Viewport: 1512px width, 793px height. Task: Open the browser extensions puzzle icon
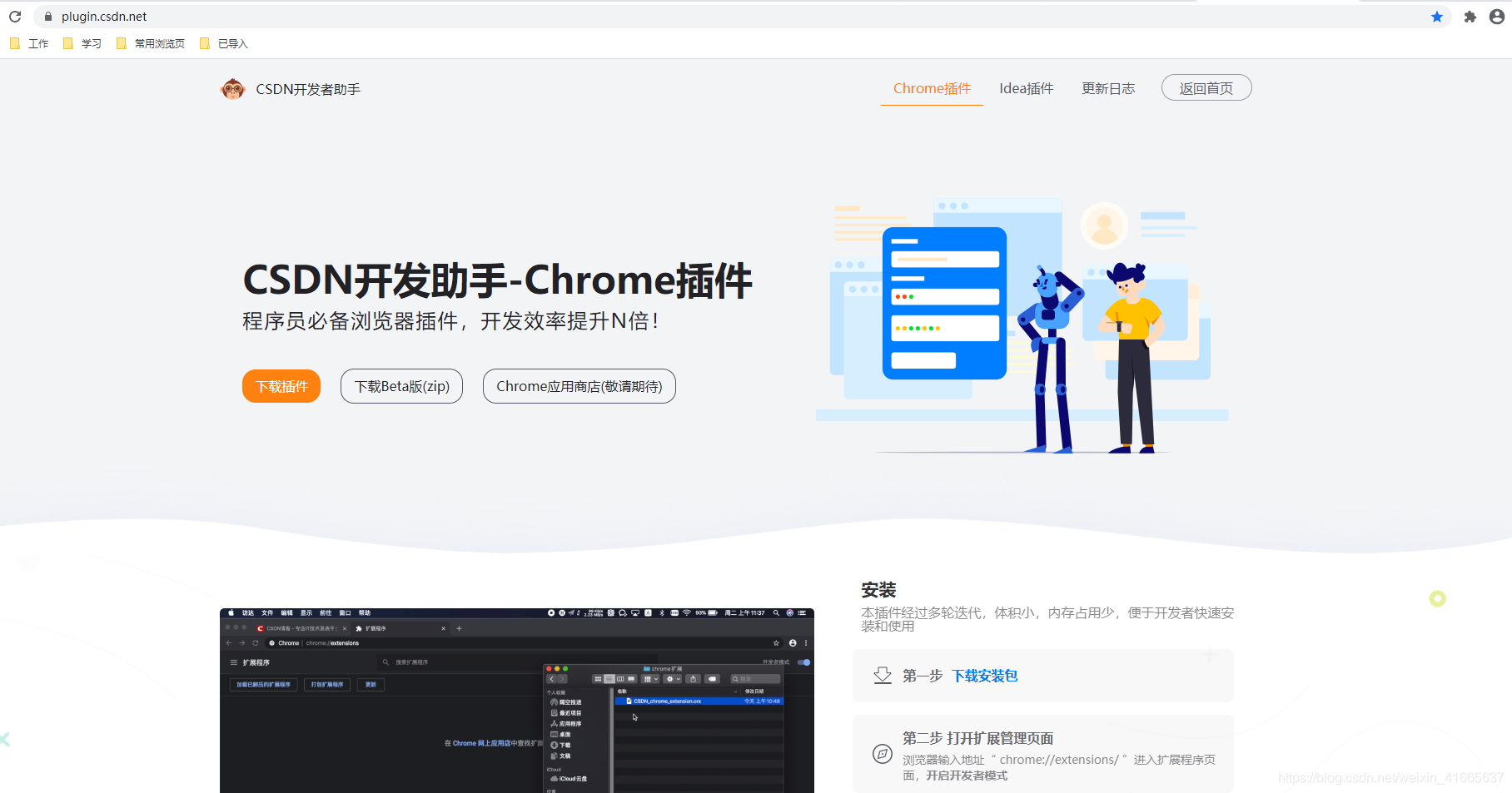tap(1470, 17)
